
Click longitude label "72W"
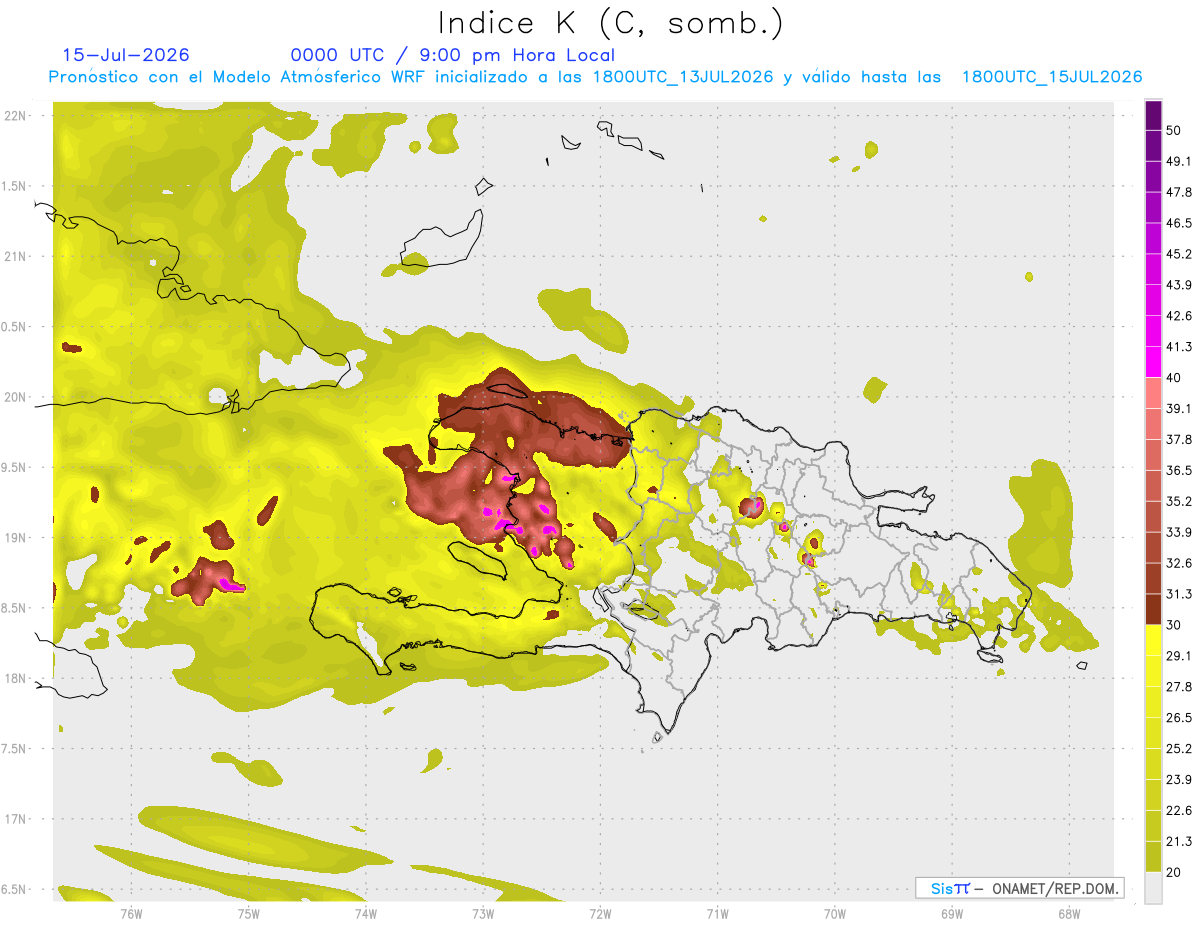[x=600, y=915]
